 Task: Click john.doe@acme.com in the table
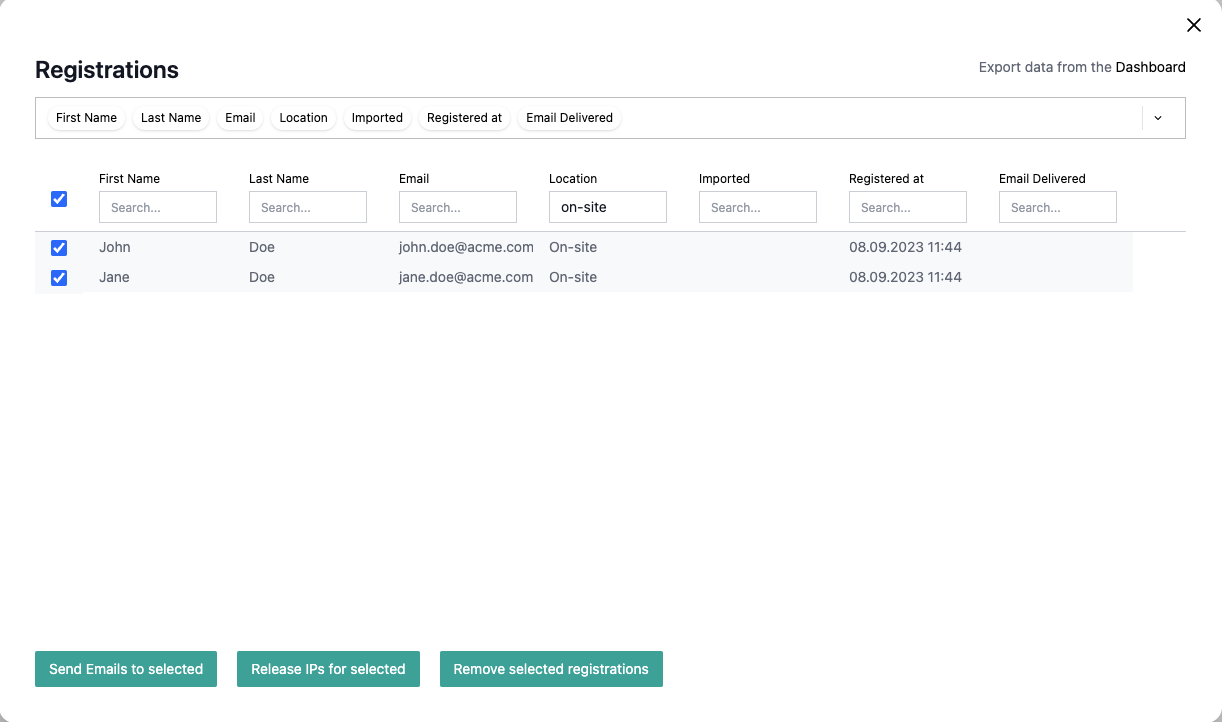click(467, 247)
